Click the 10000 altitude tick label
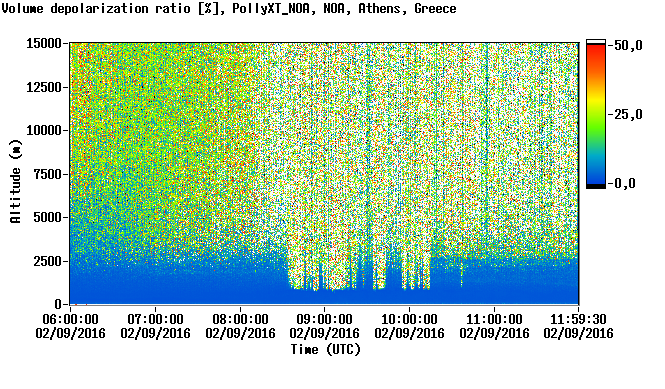665x389 pixels. pos(44,130)
